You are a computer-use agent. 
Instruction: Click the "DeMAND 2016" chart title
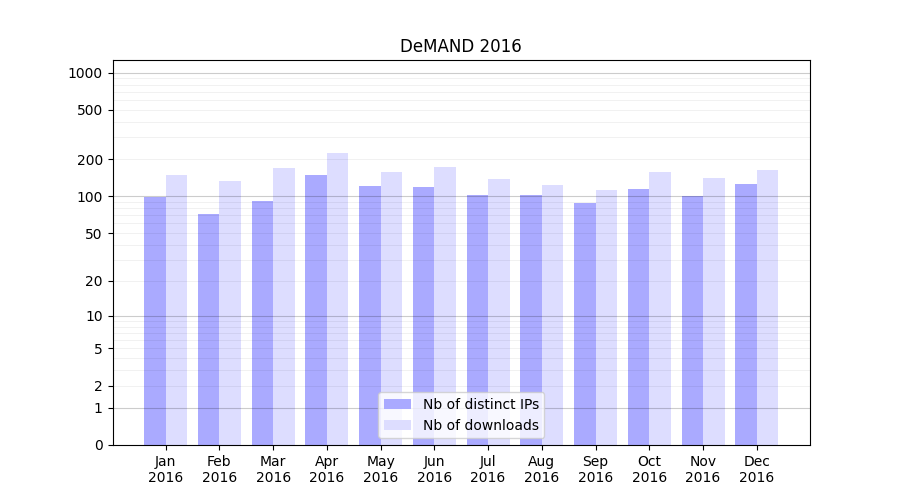(x=460, y=46)
